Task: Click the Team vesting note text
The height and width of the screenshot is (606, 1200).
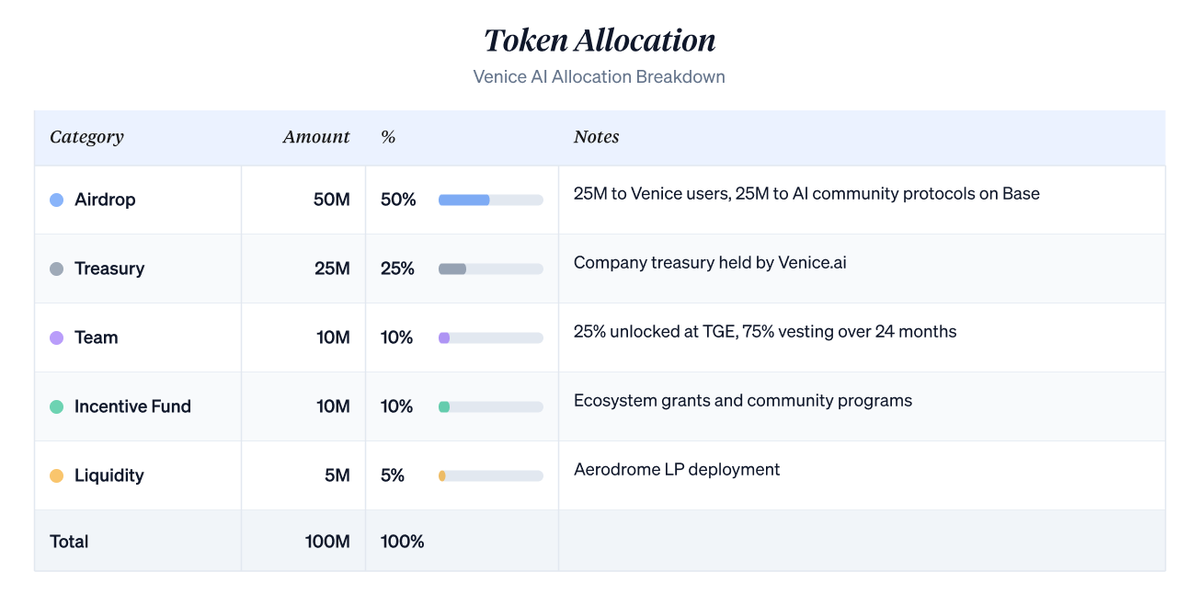Action: coord(765,331)
